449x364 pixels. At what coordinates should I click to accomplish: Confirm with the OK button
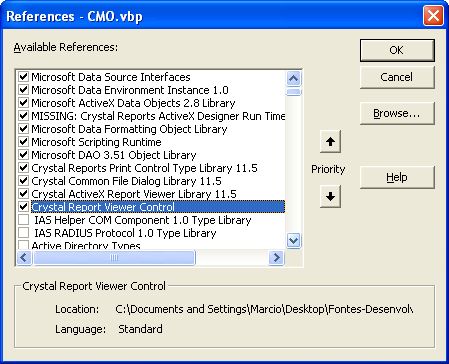tap(397, 50)
